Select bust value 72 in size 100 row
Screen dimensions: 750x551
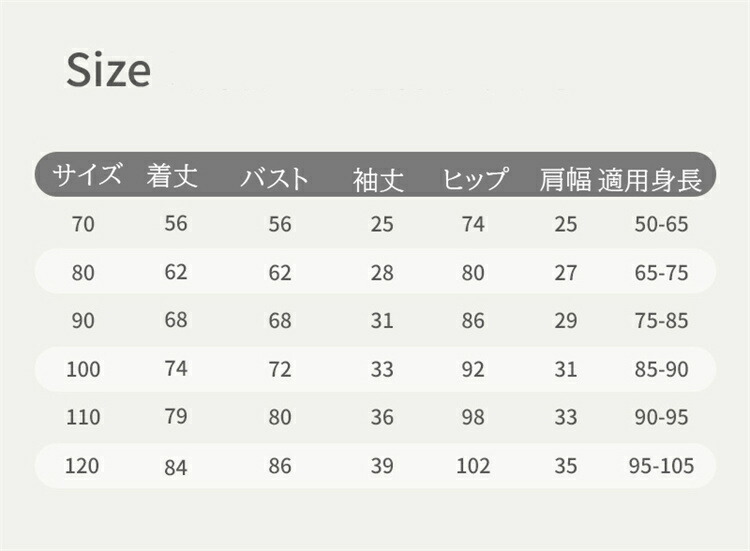280,370
